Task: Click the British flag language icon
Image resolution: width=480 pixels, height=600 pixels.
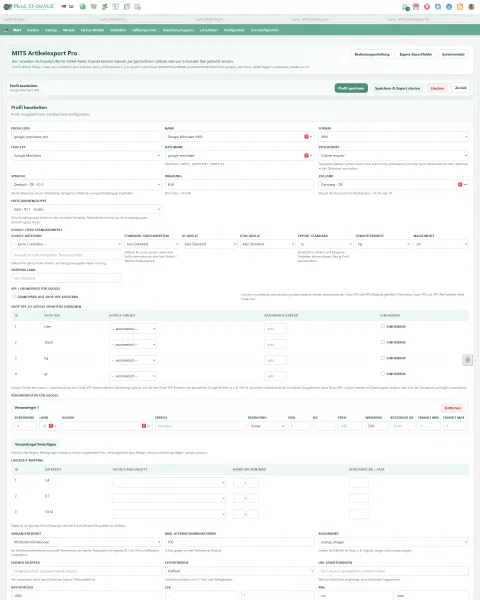Action: pos(71,7)
